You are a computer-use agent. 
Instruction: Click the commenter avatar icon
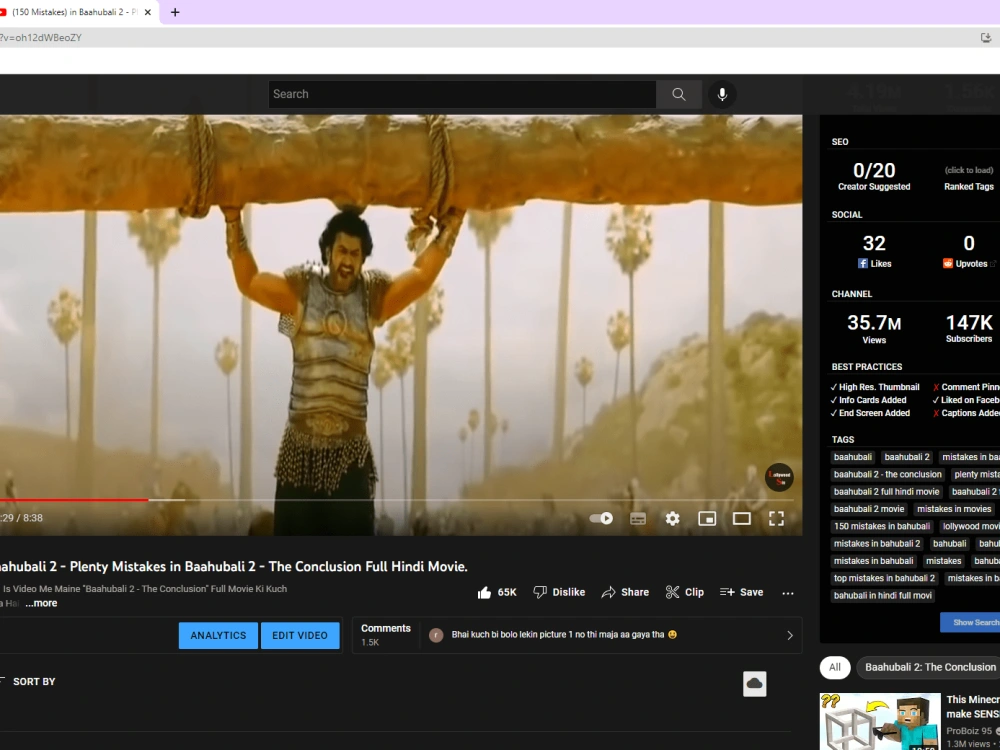coord(436,635)
